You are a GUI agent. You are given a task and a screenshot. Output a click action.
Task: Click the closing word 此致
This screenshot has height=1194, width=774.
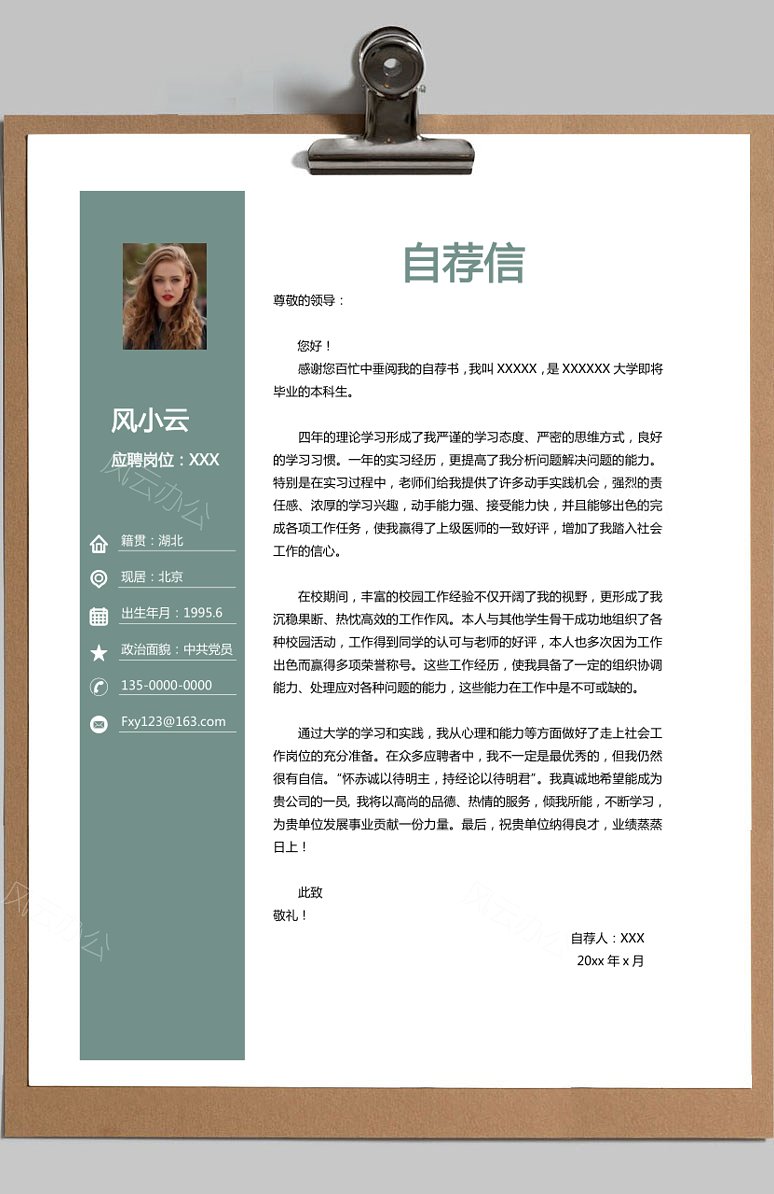click(310, 892)
